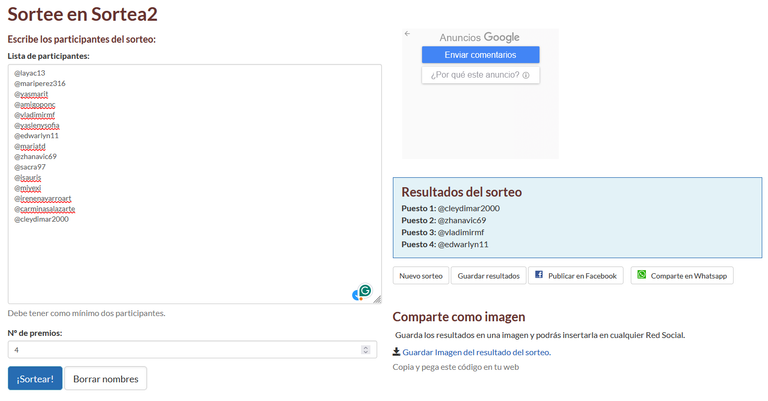Click the info icon next to ¿Por qué este anuncio?
This screenshot has width=768, height=401.
526,75
